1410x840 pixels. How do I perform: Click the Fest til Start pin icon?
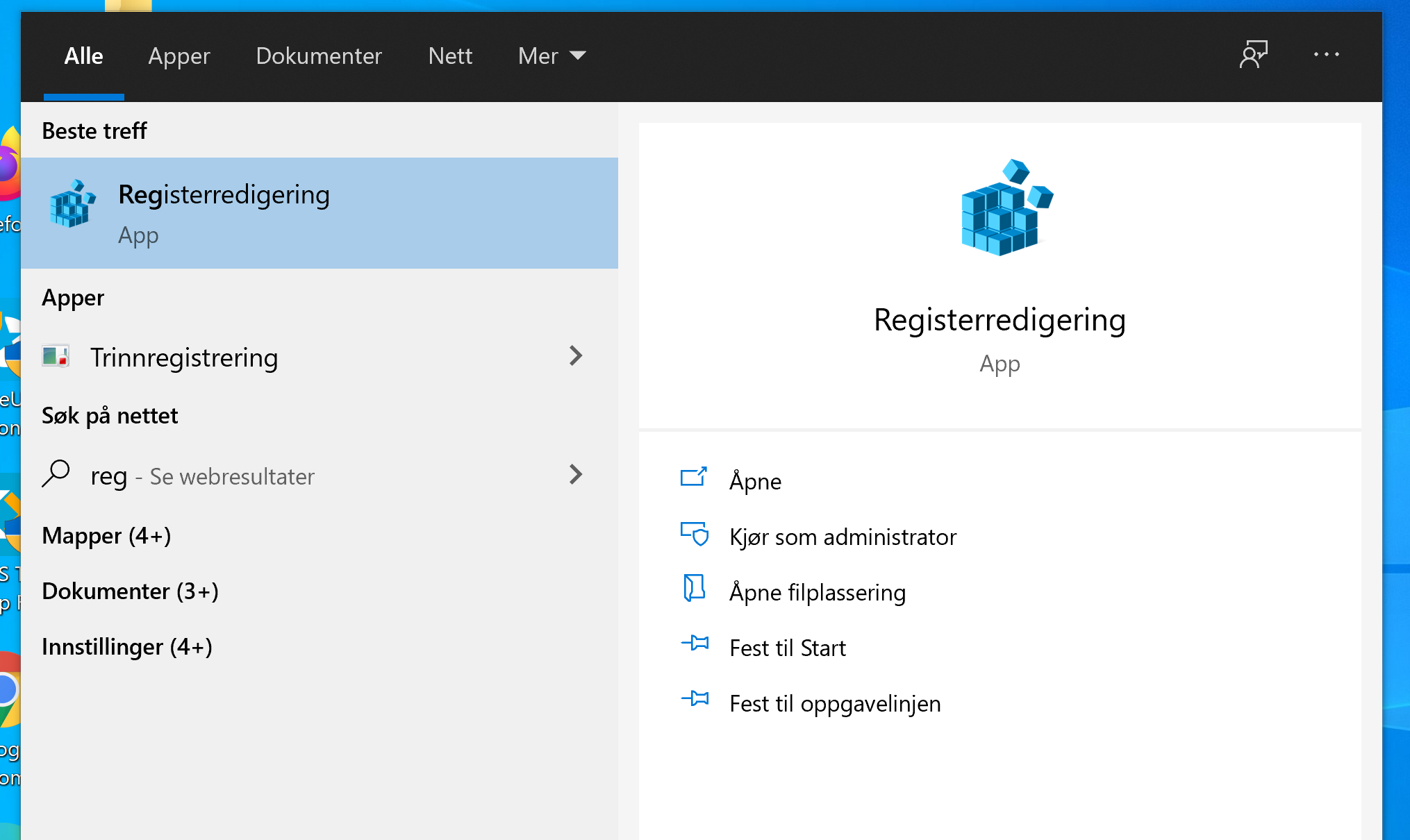point(693,646)
